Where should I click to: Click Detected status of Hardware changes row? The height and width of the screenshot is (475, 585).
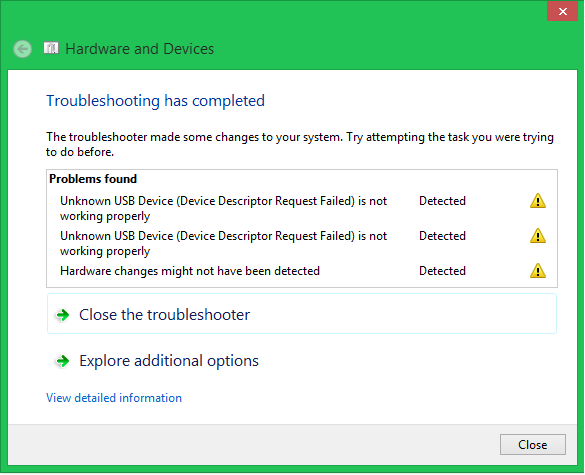click(442, 271)
